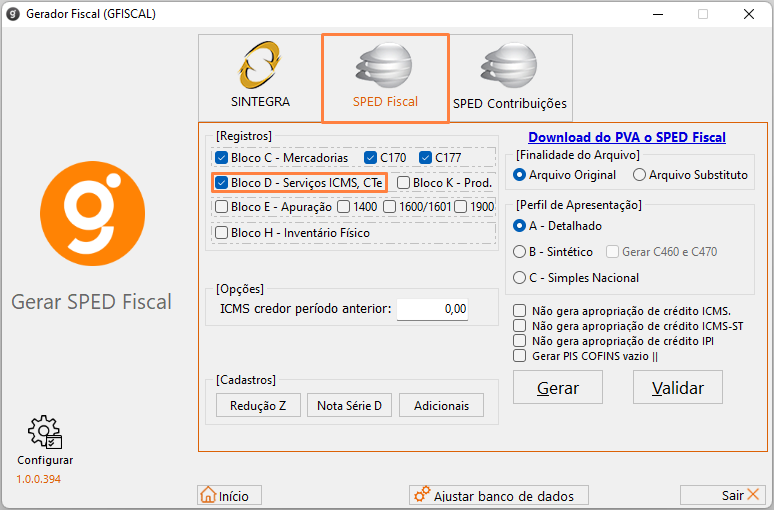The width and height of the screenshot is (774, 510).
Task: Open Configurar gear icon
Action: 44,432
